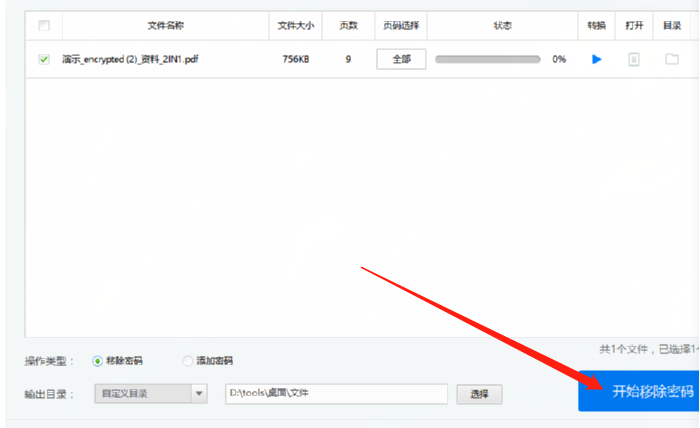Uncheck the 演示_encrypted PDF file checkbox
The height and width of the screenshot is (428, 700).
(44, 60)
